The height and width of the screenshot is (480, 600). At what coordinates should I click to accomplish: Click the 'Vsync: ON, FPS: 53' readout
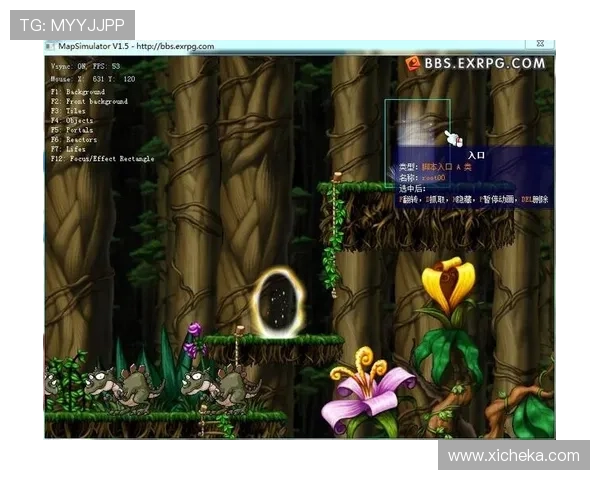click(x=85, y=66)
